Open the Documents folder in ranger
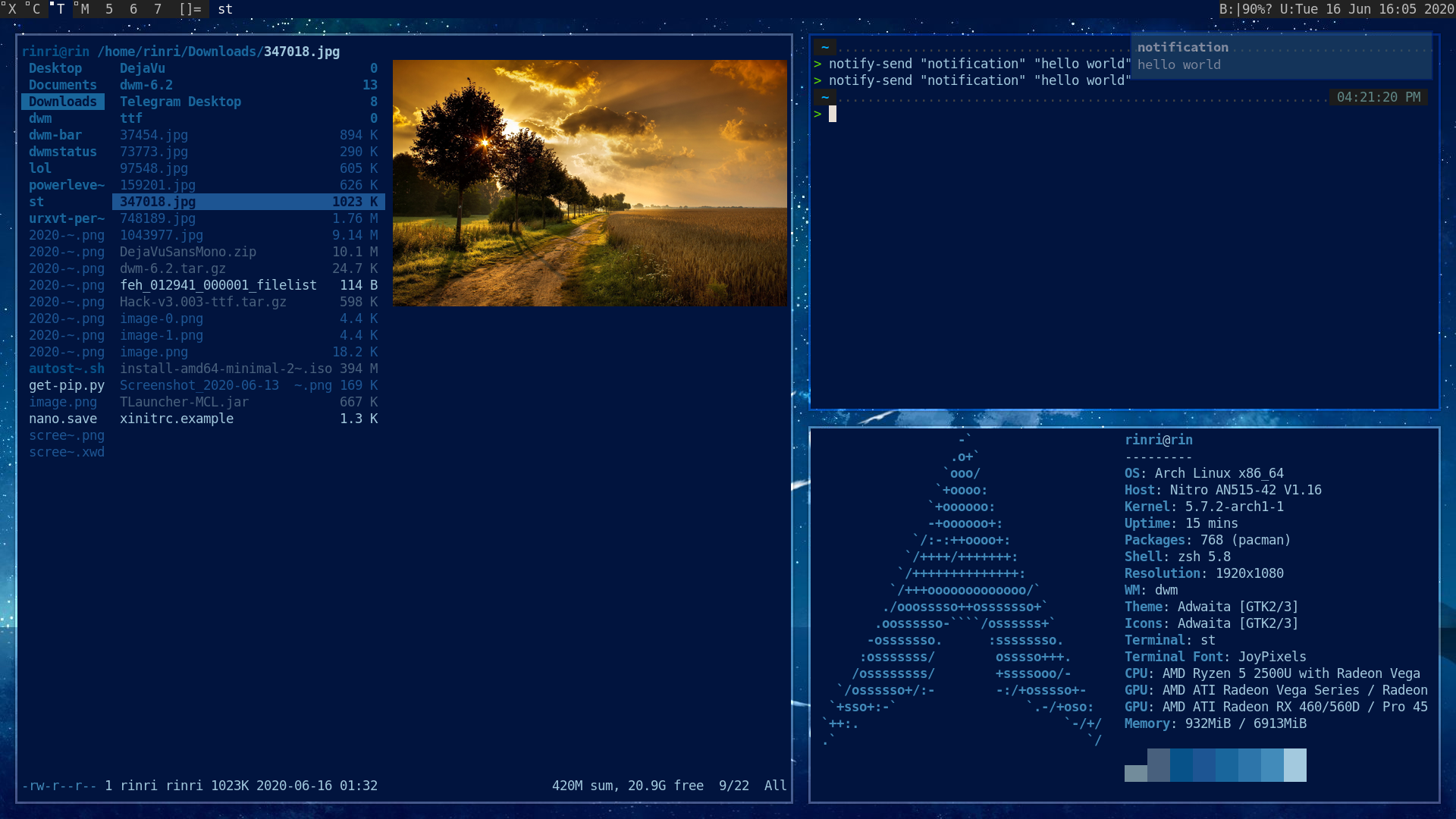 [x=63, y=85]
